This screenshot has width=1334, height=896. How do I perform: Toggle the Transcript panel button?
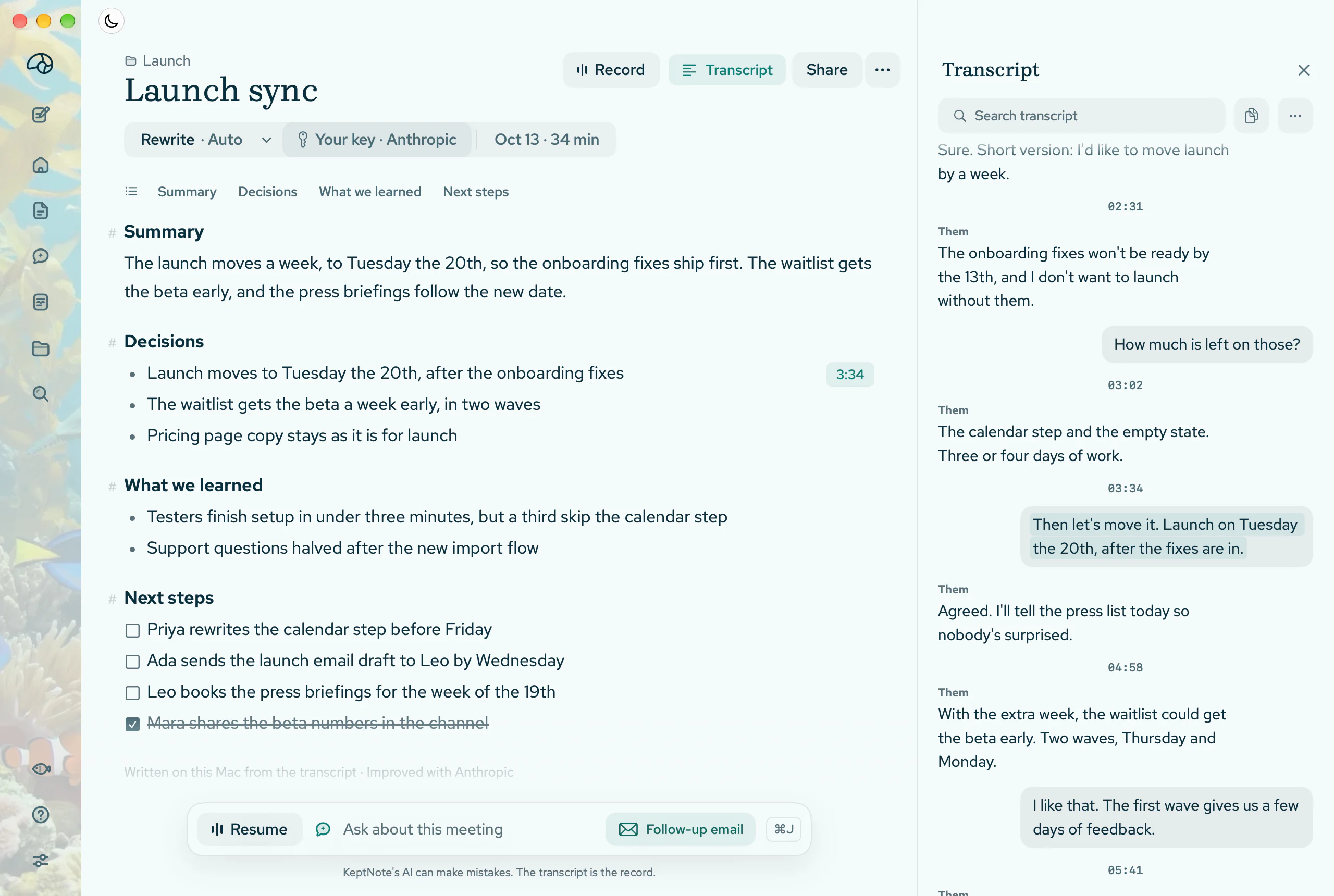click(727, 70)
